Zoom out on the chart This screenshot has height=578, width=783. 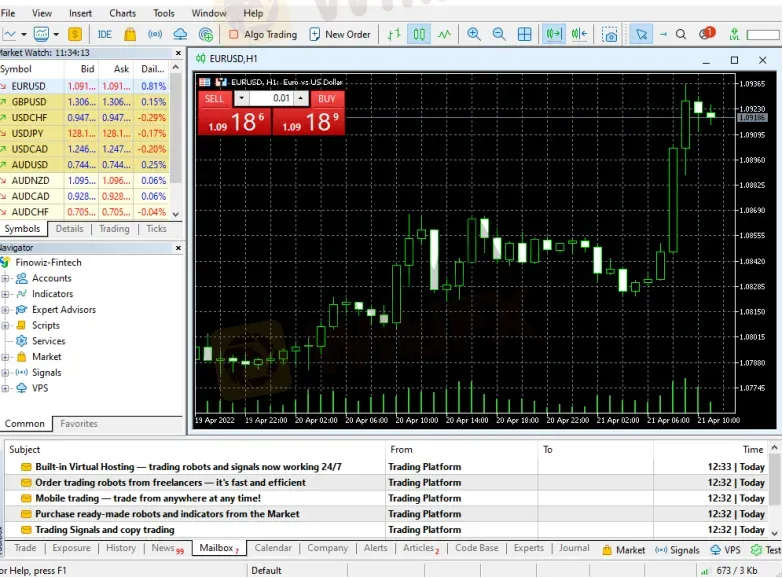pos(499,34)
